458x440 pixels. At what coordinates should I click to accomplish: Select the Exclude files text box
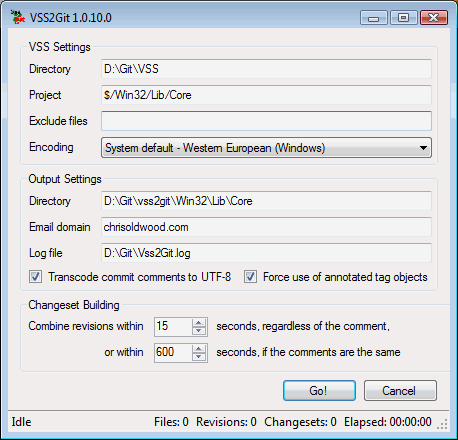[266, 121]
